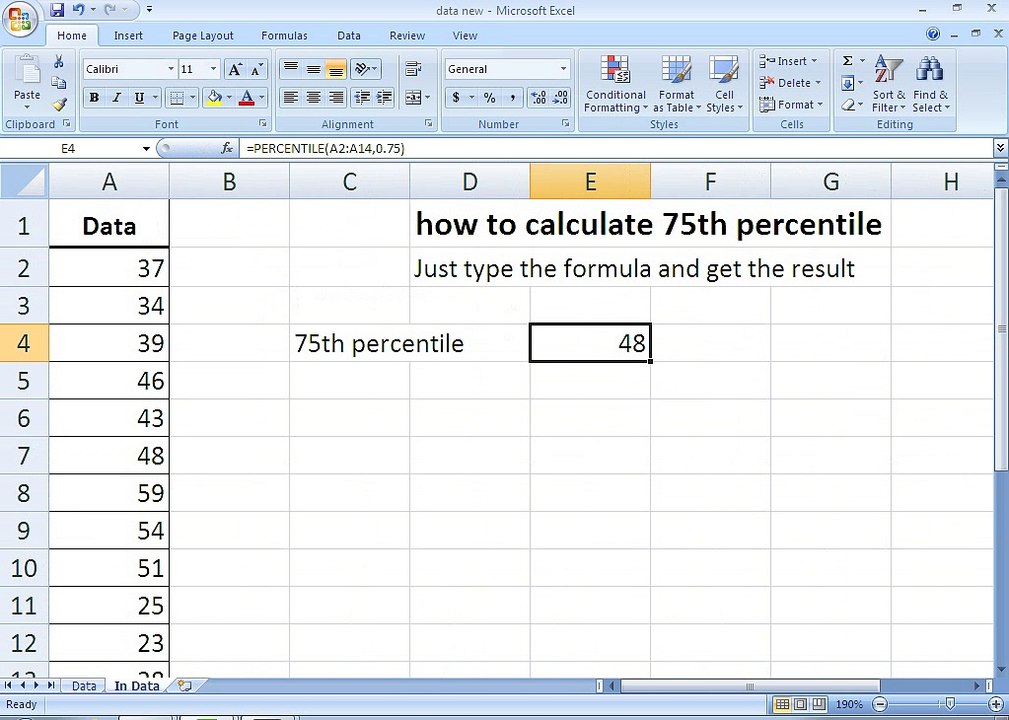Screen dimensions: 1009x720
Task: Click the Delete cells button
Action: pyautogui.click(x=790, y=83)
